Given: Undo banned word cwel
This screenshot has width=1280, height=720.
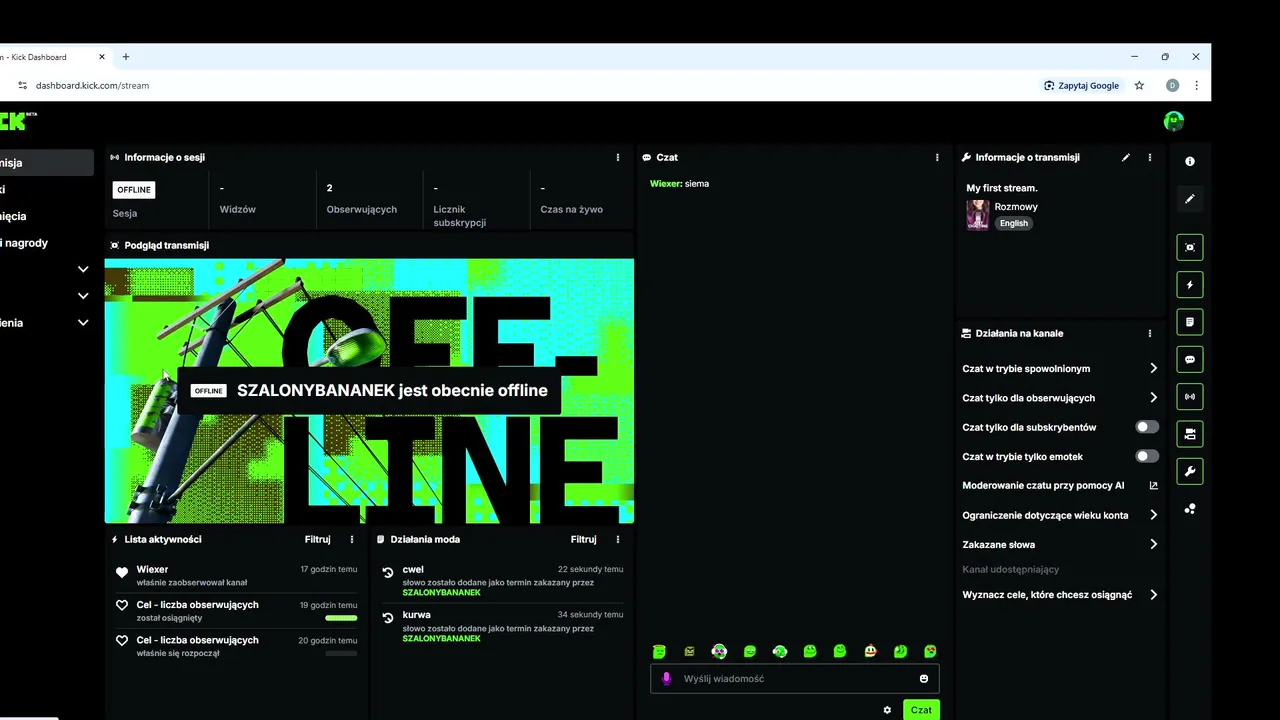Looking at the screenshot, I should [x=388, y=573].
